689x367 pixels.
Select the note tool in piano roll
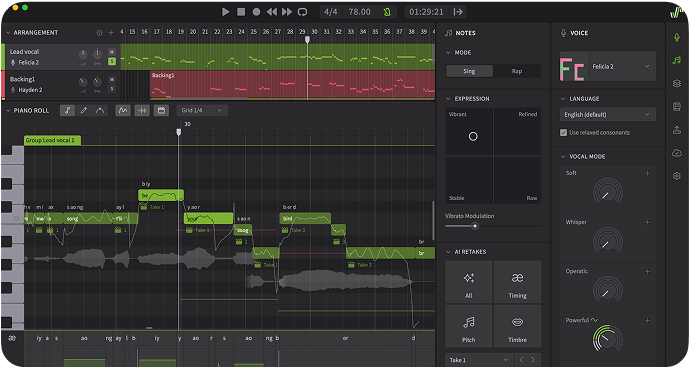click(67, 110)
